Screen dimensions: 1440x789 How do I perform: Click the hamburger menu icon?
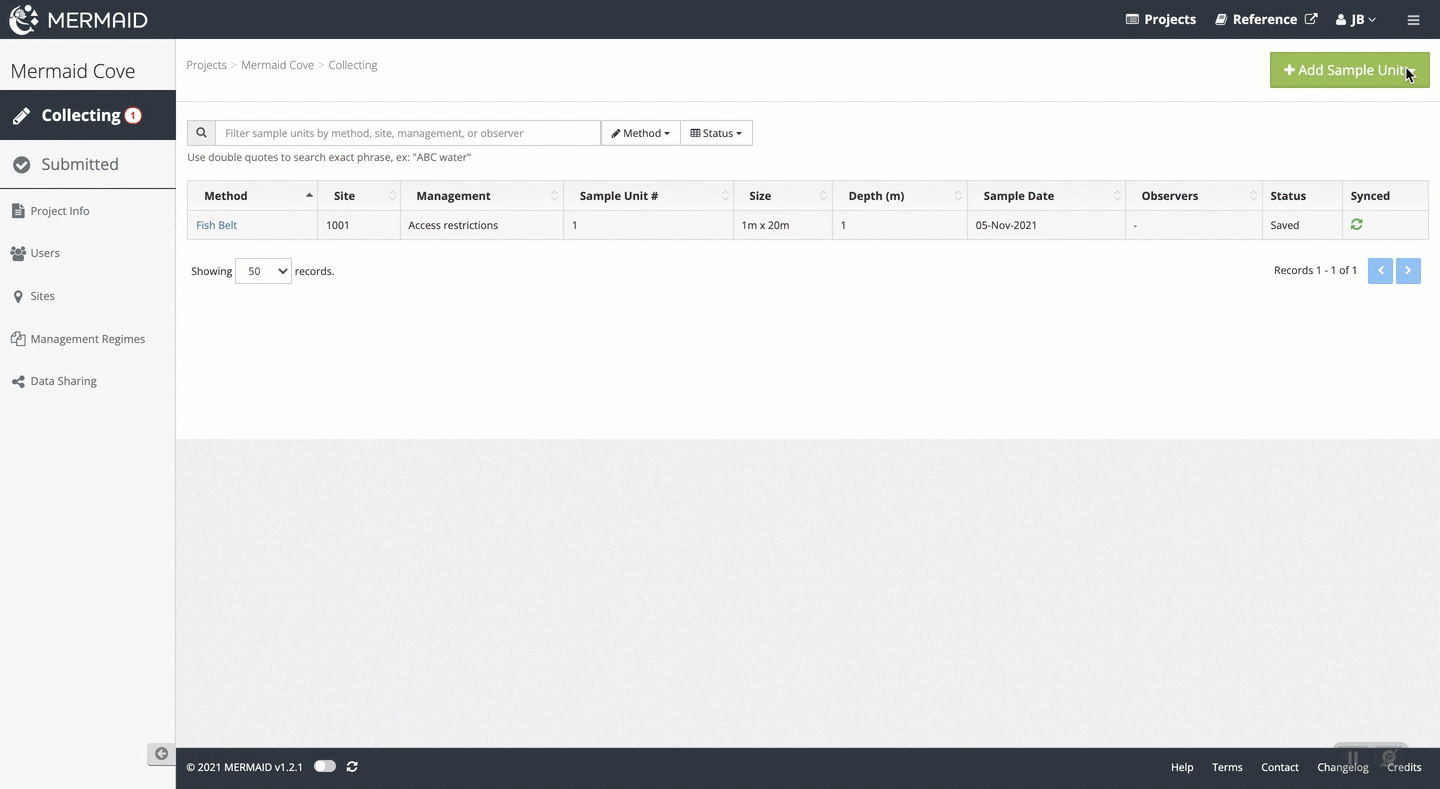coord(1413,20)
